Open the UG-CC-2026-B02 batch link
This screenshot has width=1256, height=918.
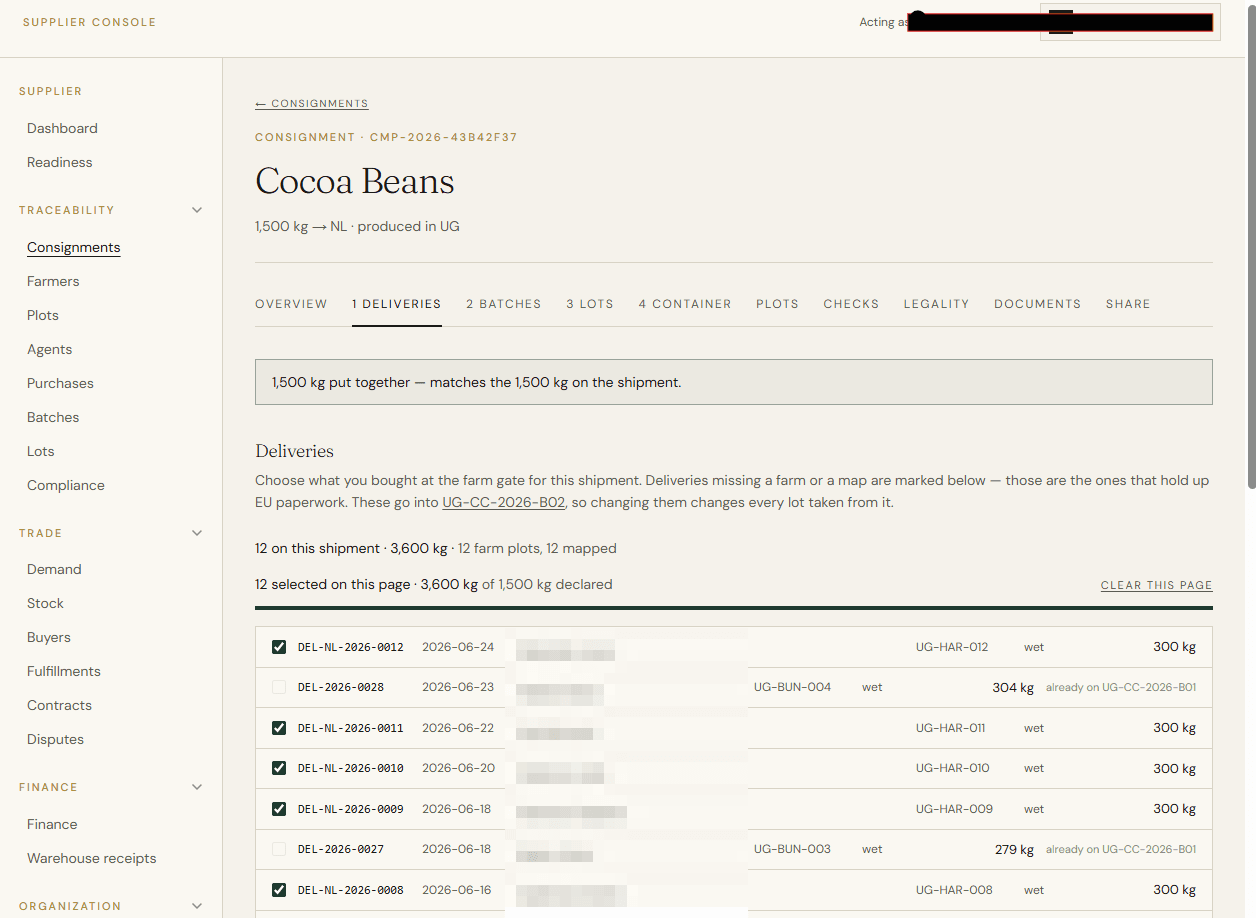click(504, 503)
